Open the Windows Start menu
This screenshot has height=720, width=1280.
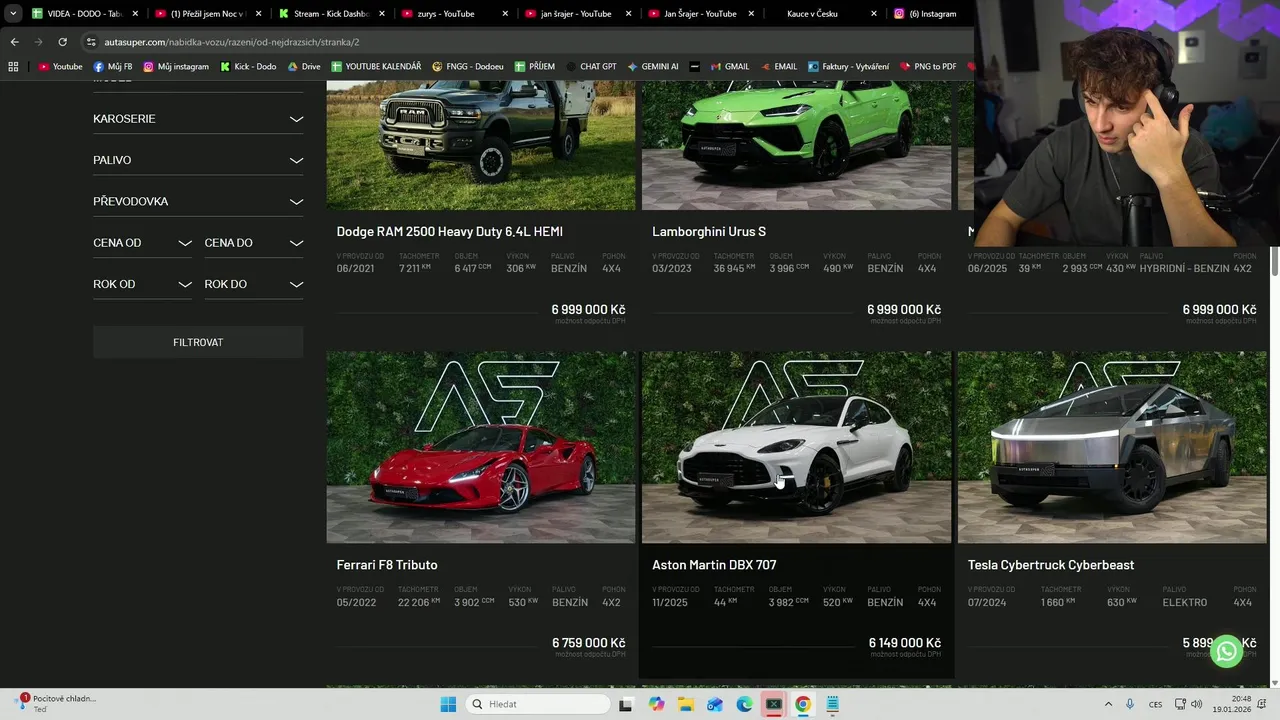(448, 704)
